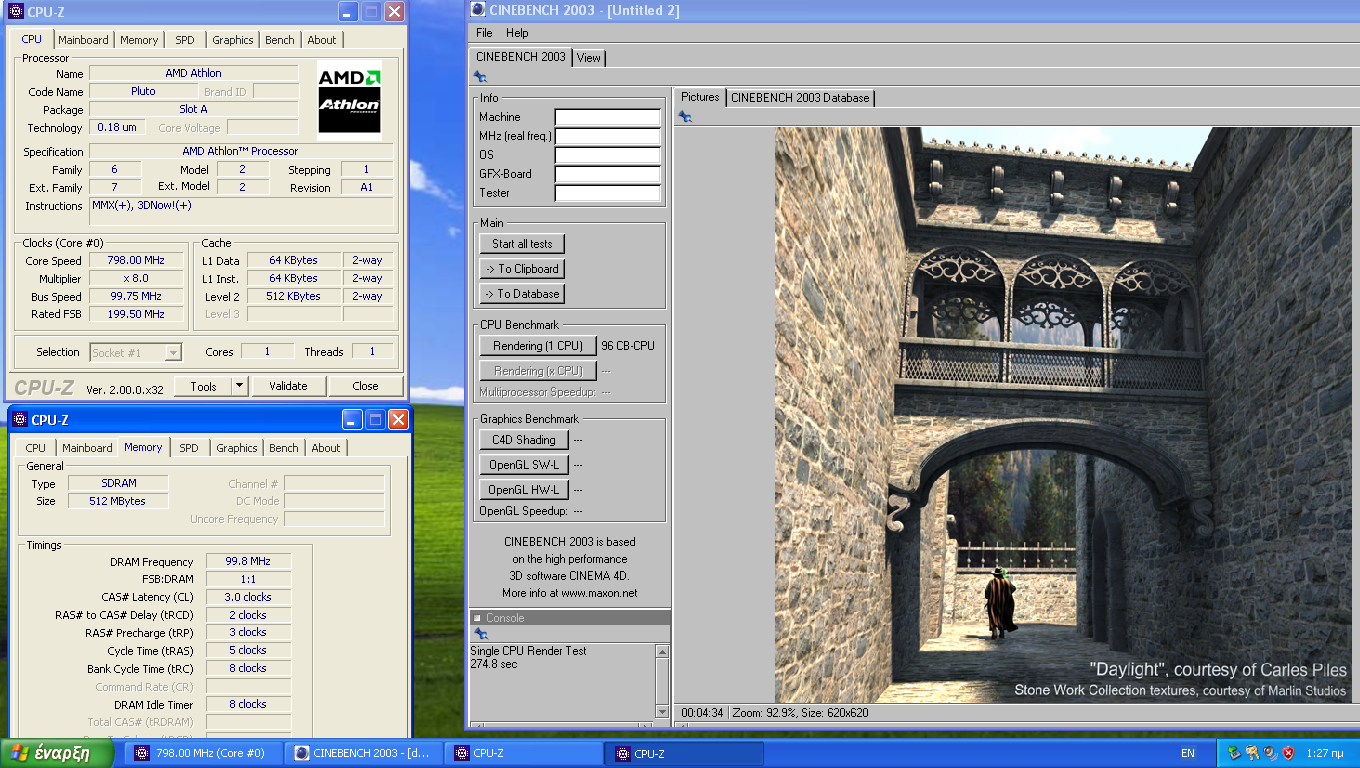The height and width of the screenshot is (768, 1360).
Task: Open Mainboard tab in the Processor CPU-Z window
Action: pos(83,40)
